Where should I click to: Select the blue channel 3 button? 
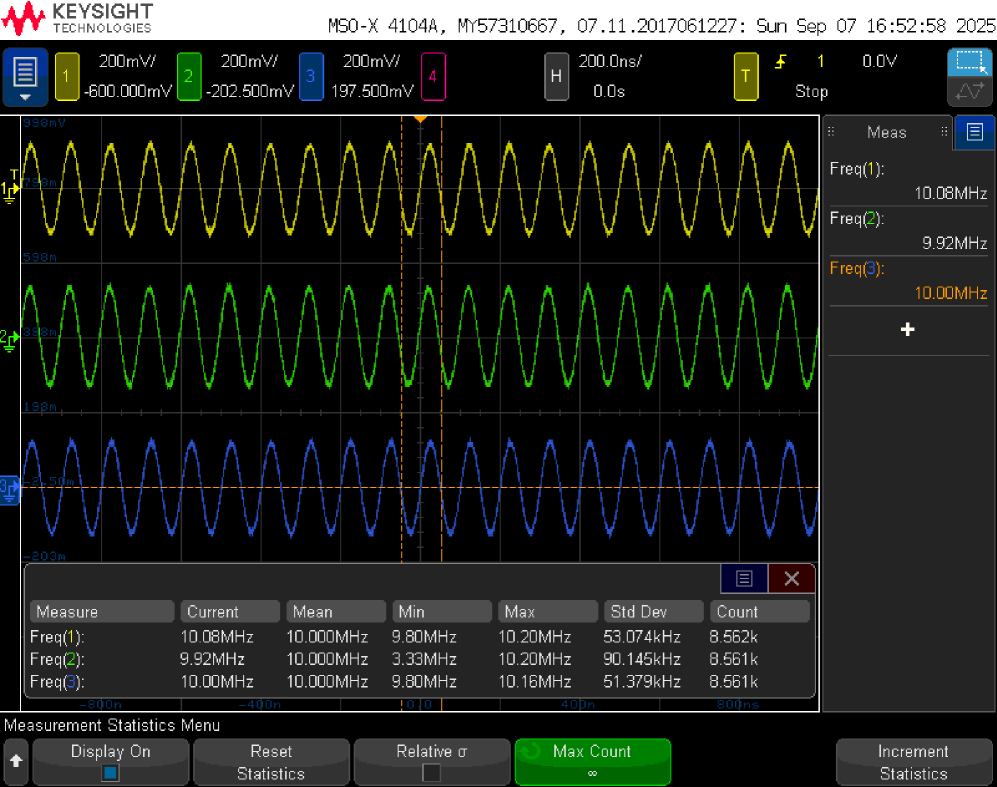point(311,76)
